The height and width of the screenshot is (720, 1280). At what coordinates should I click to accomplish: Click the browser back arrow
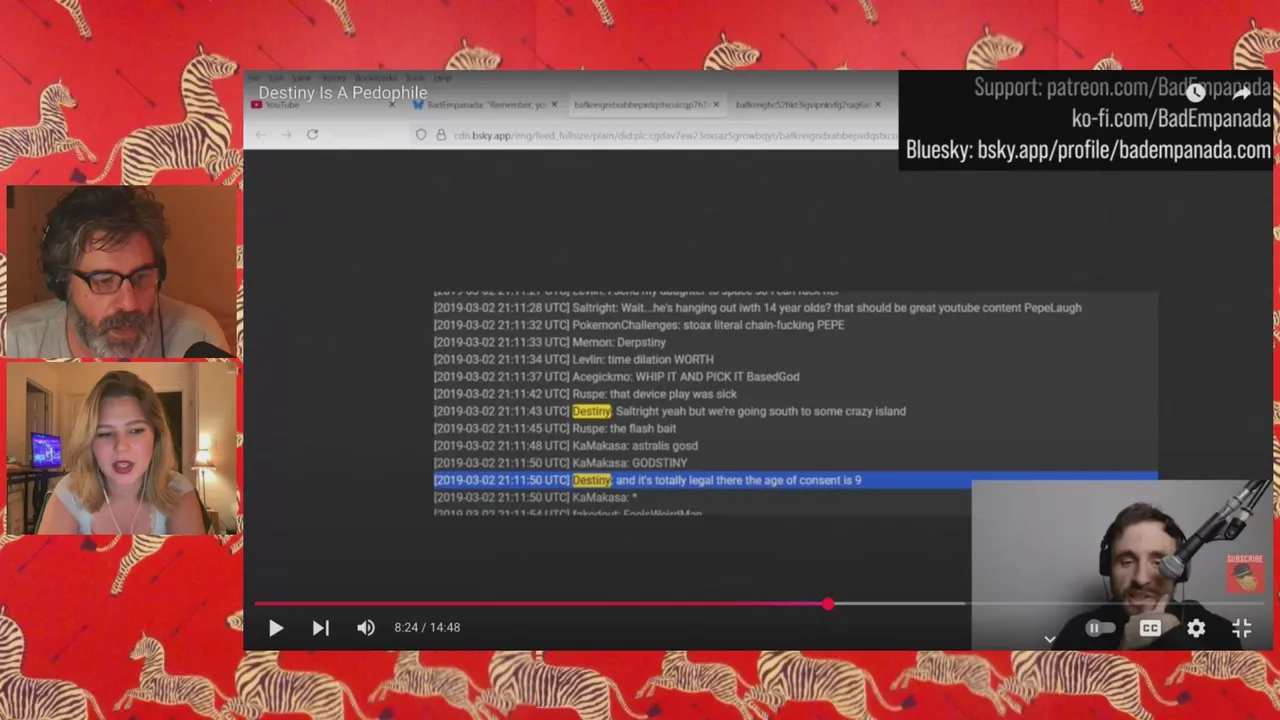(x=261, y=135)
